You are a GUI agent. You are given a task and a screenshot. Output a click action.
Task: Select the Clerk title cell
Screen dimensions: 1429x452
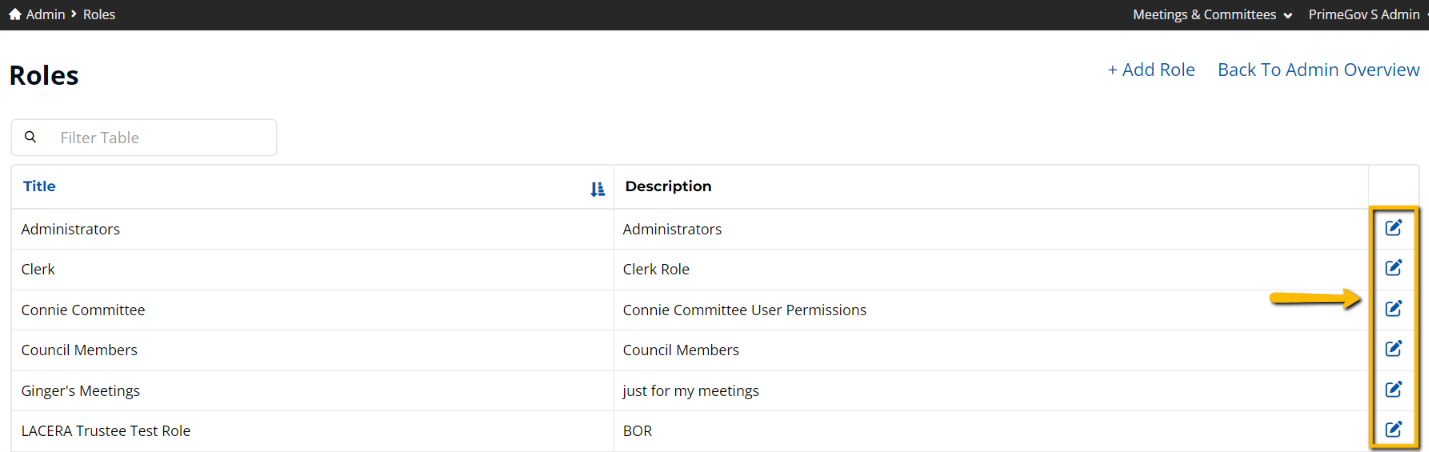[x=313, y=269]
